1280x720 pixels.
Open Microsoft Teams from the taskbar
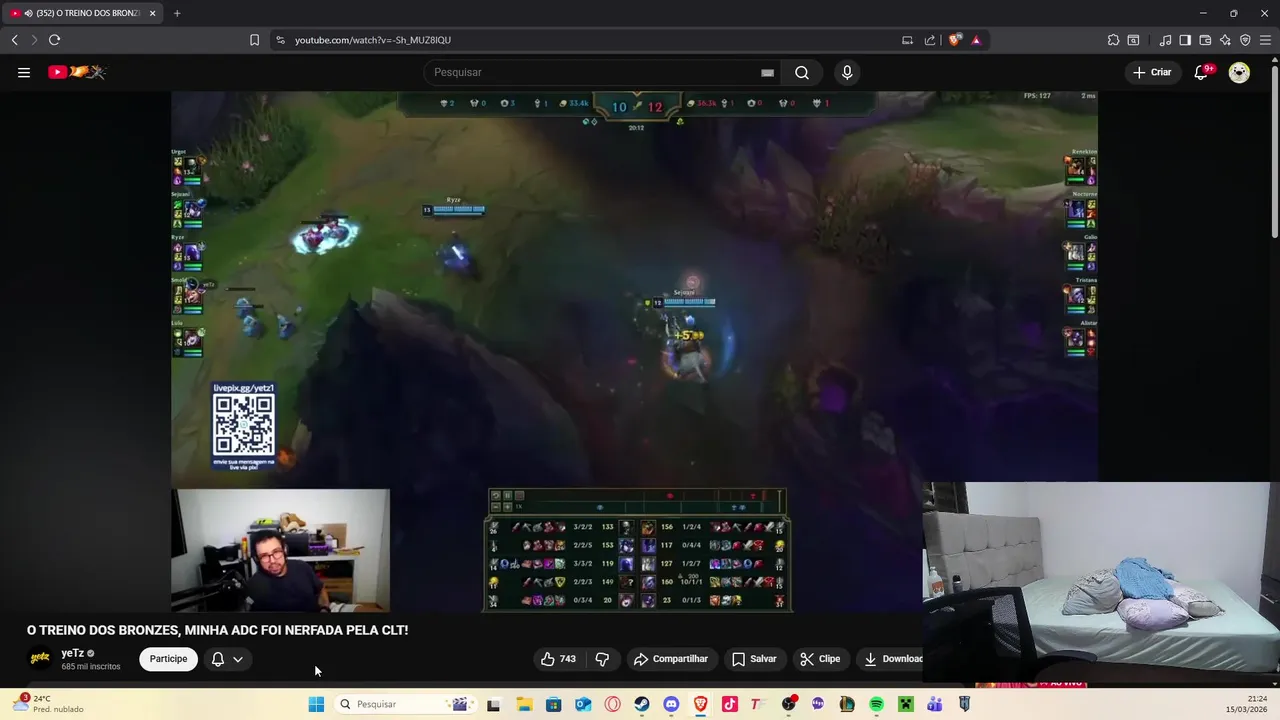(x=935, y=704)
